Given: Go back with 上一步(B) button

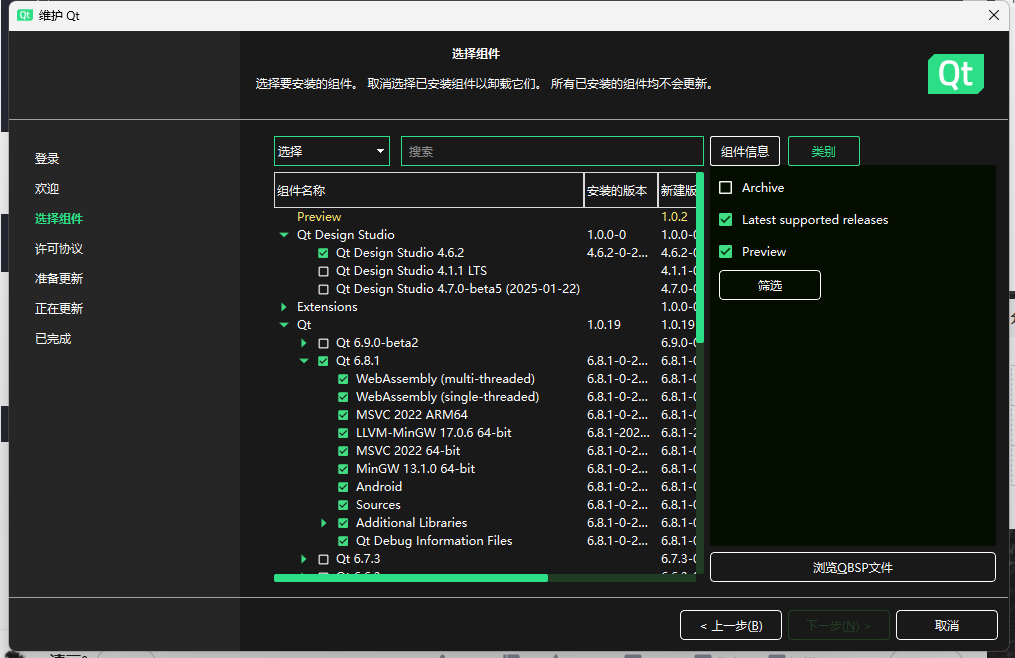Looking at the screenshot, I should tap(731, 625).
